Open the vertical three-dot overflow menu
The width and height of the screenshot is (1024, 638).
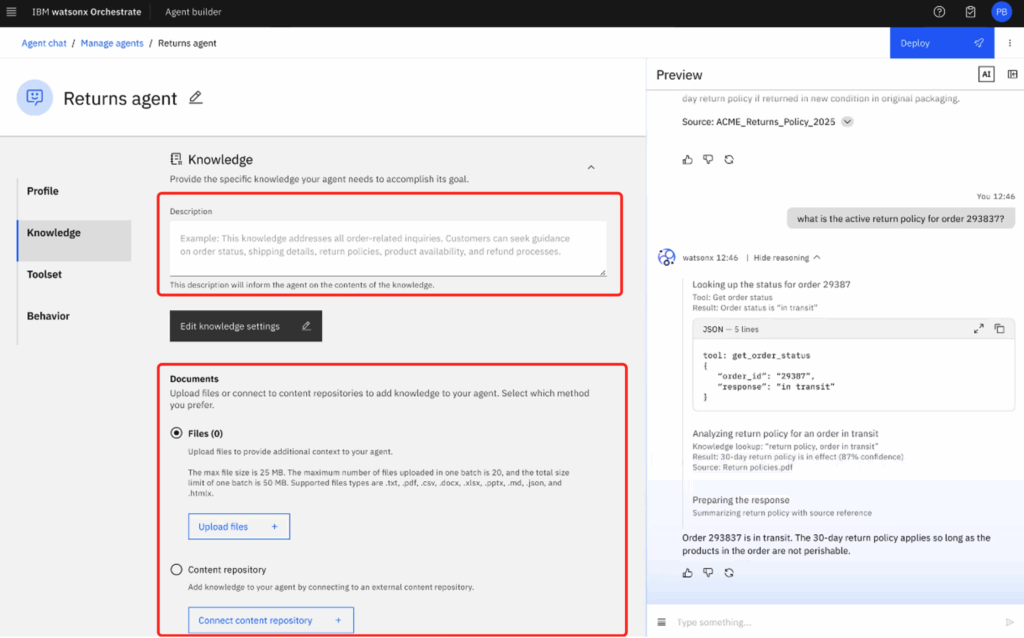[1010, 44]
